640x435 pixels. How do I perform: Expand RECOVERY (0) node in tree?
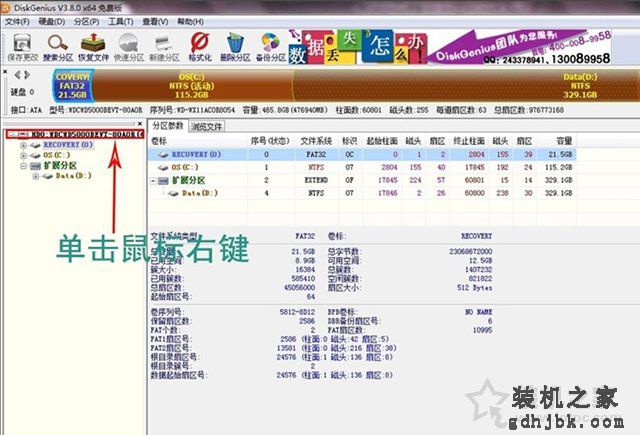point(23,145)
